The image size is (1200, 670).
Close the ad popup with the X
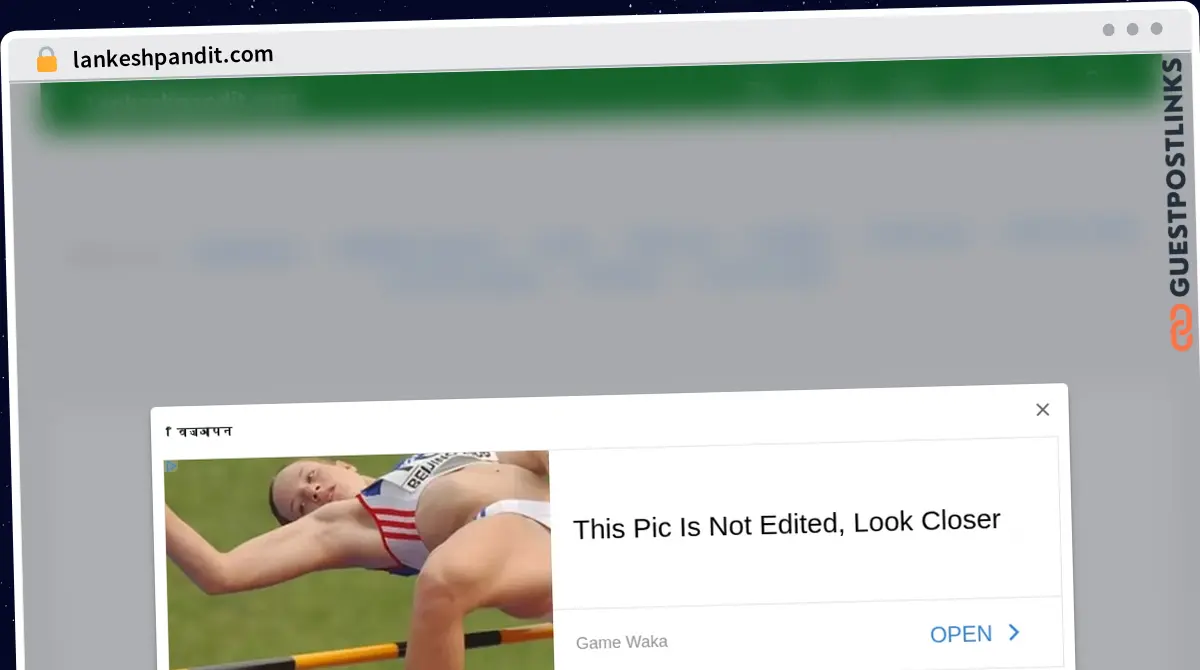(x=1042, y=410)
